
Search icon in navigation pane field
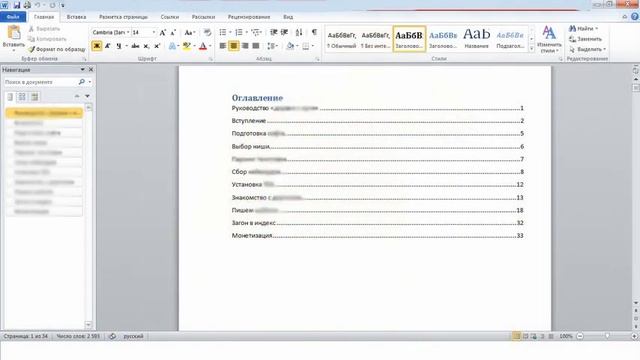82,82
